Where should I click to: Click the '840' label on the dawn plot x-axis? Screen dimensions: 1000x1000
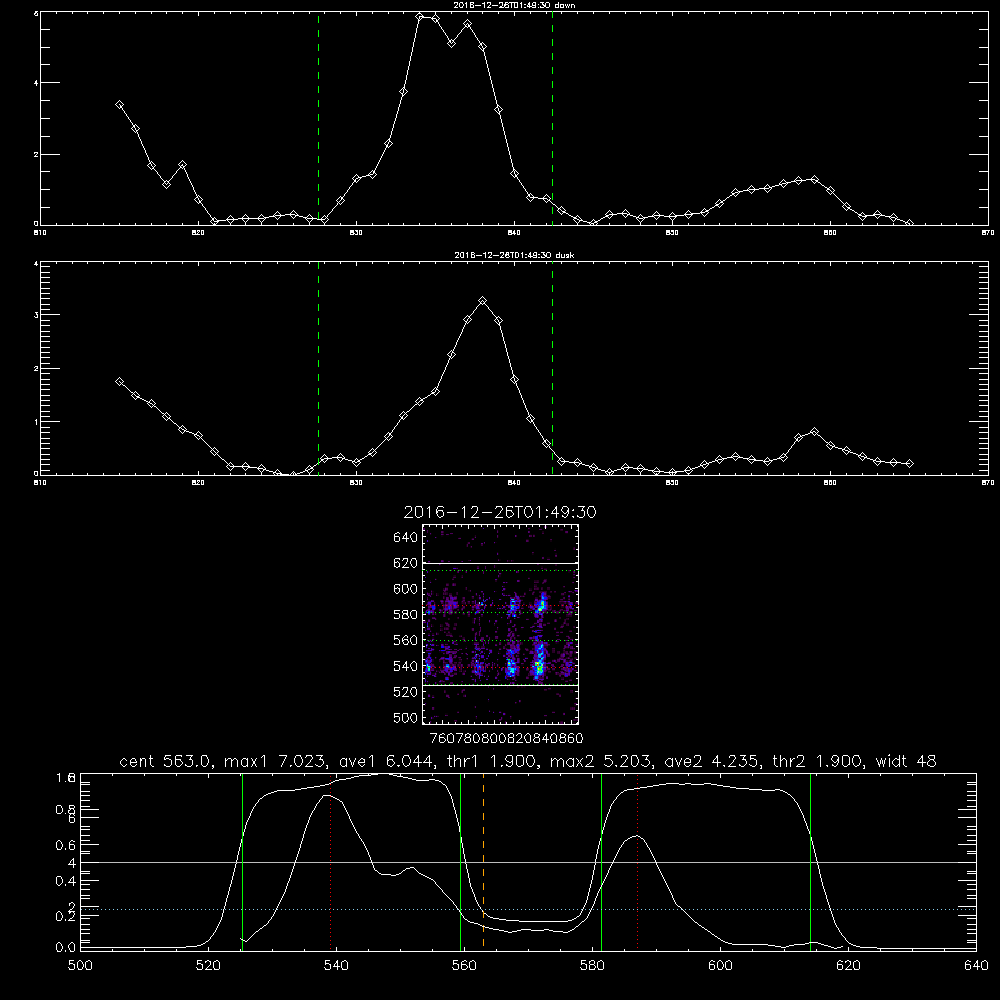[x=514, y=233]
